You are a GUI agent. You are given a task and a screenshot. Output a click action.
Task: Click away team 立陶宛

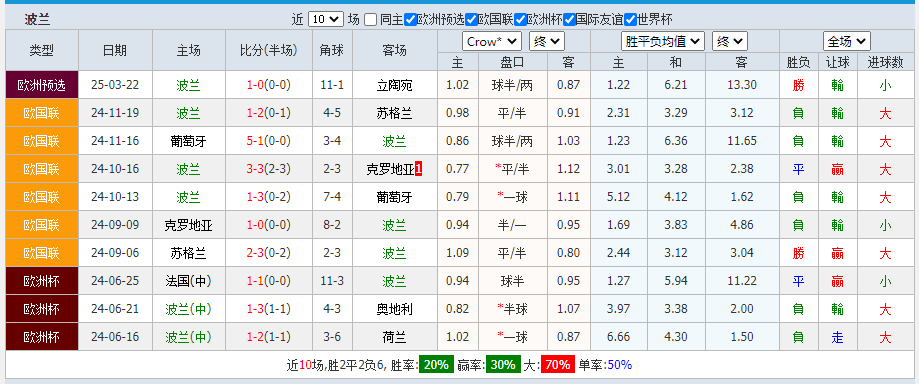[x=394, y=86]
